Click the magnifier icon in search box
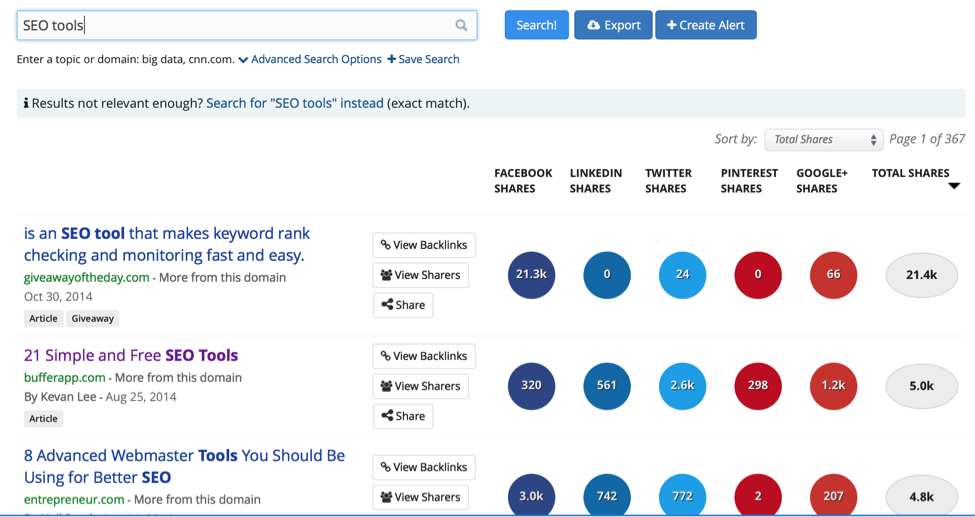 pos(461,25)
